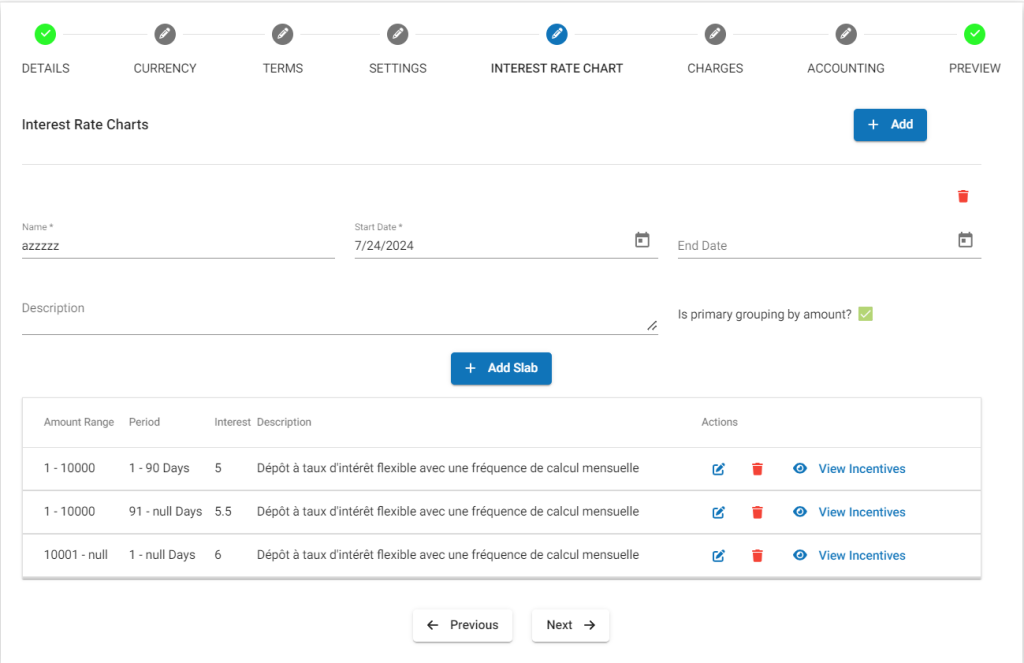Open View Incentives for 10001 - null slab
This screenshot has width=1024, height=663.
(x=862, y=555)
